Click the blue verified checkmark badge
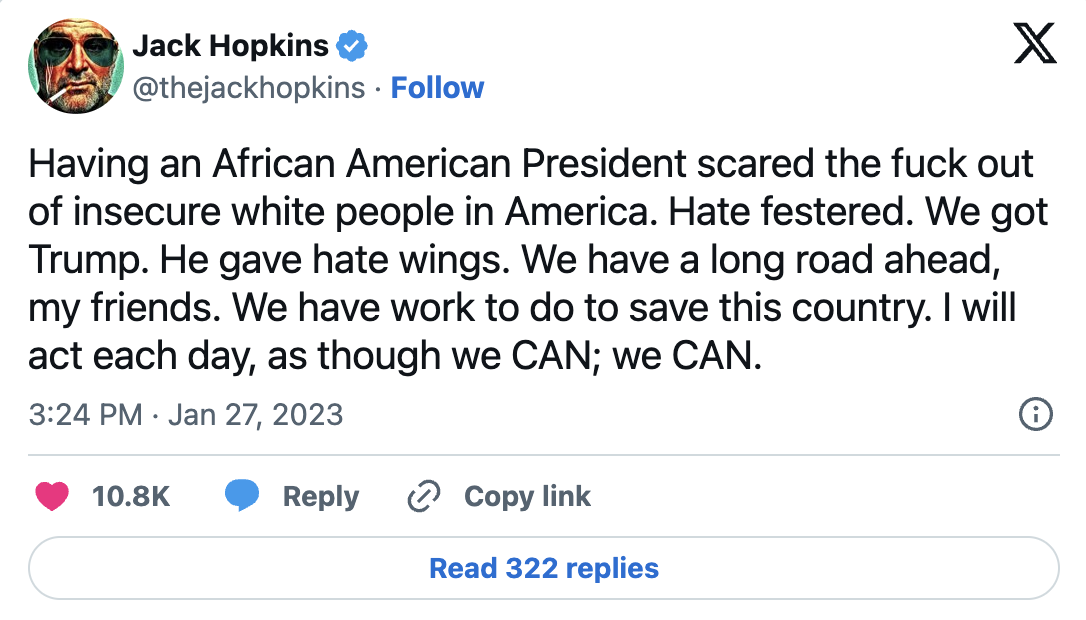The height and width of the screenshot is (620, 1086). click(x=352, y=45)
